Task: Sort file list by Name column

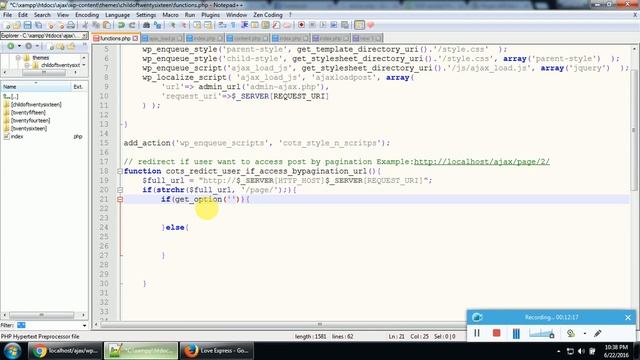Action: (x=36, y=87)
